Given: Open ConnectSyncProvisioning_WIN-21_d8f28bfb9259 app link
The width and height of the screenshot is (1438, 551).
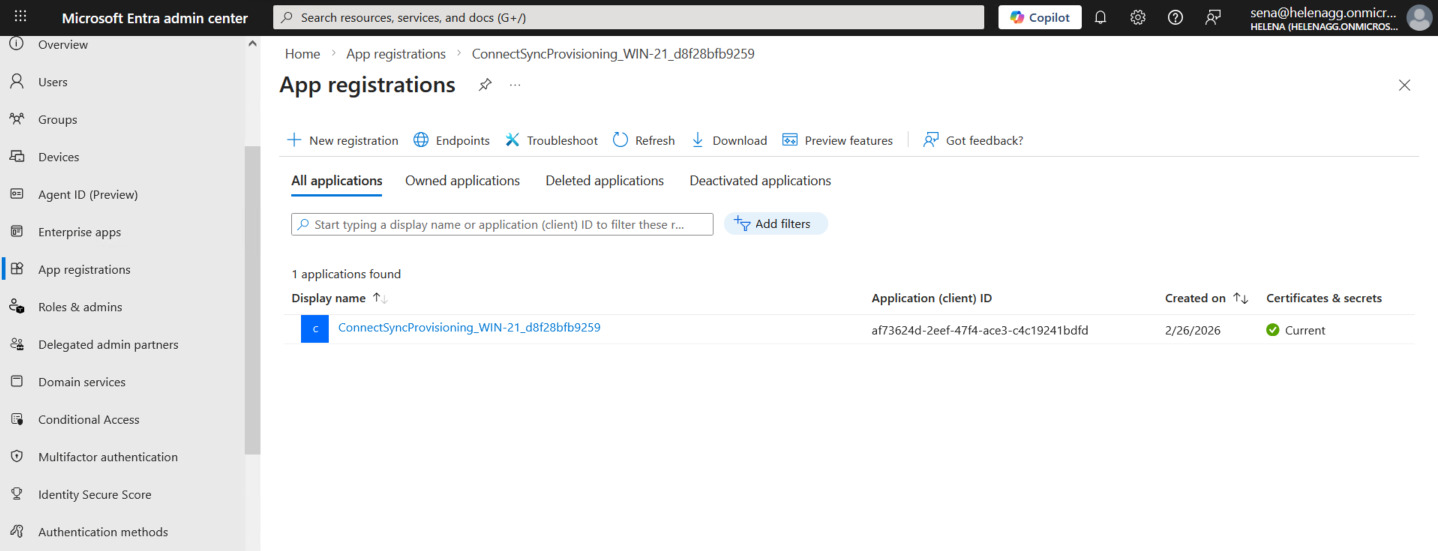Looking at the screenshot, I should click(x=469, y=327).
